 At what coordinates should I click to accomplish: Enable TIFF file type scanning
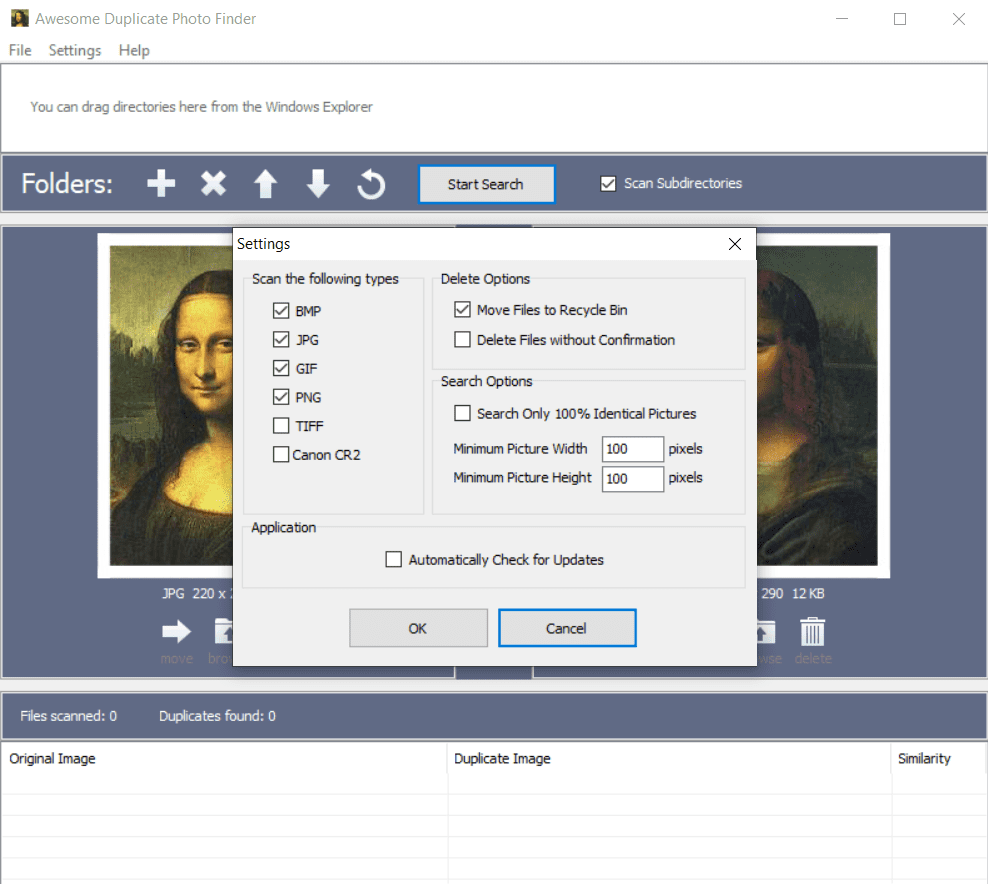tap(281, 426)
